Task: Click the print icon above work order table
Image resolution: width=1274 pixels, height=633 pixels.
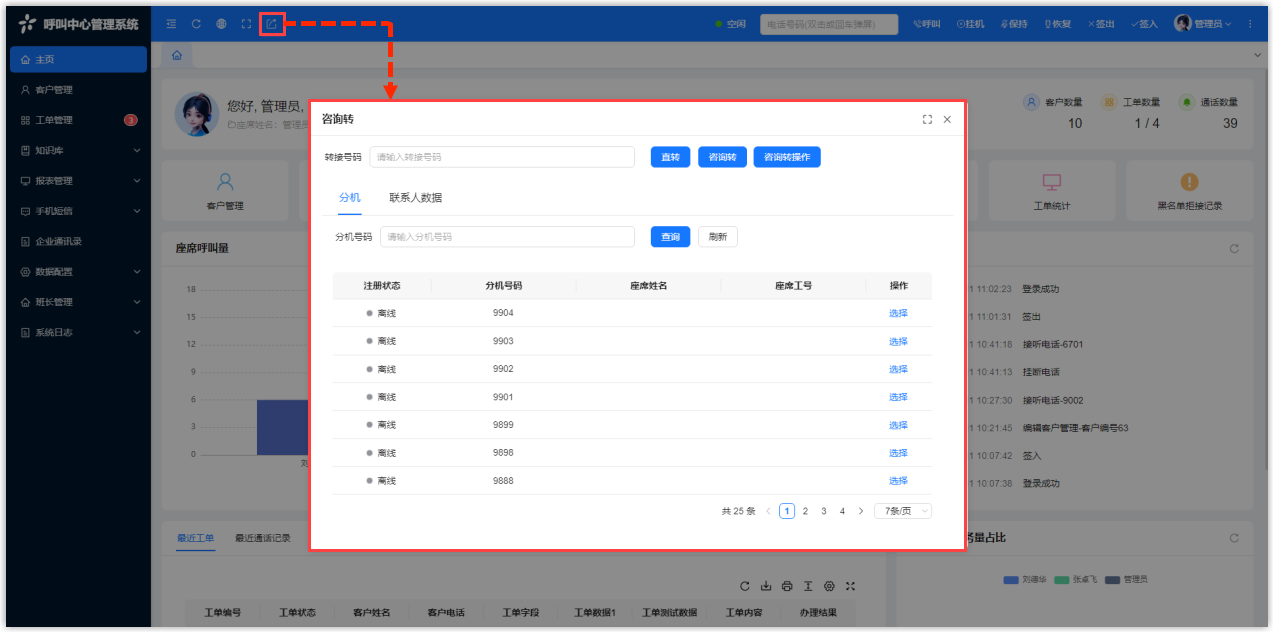Action: pyautogui.click(x=787, y=586)
